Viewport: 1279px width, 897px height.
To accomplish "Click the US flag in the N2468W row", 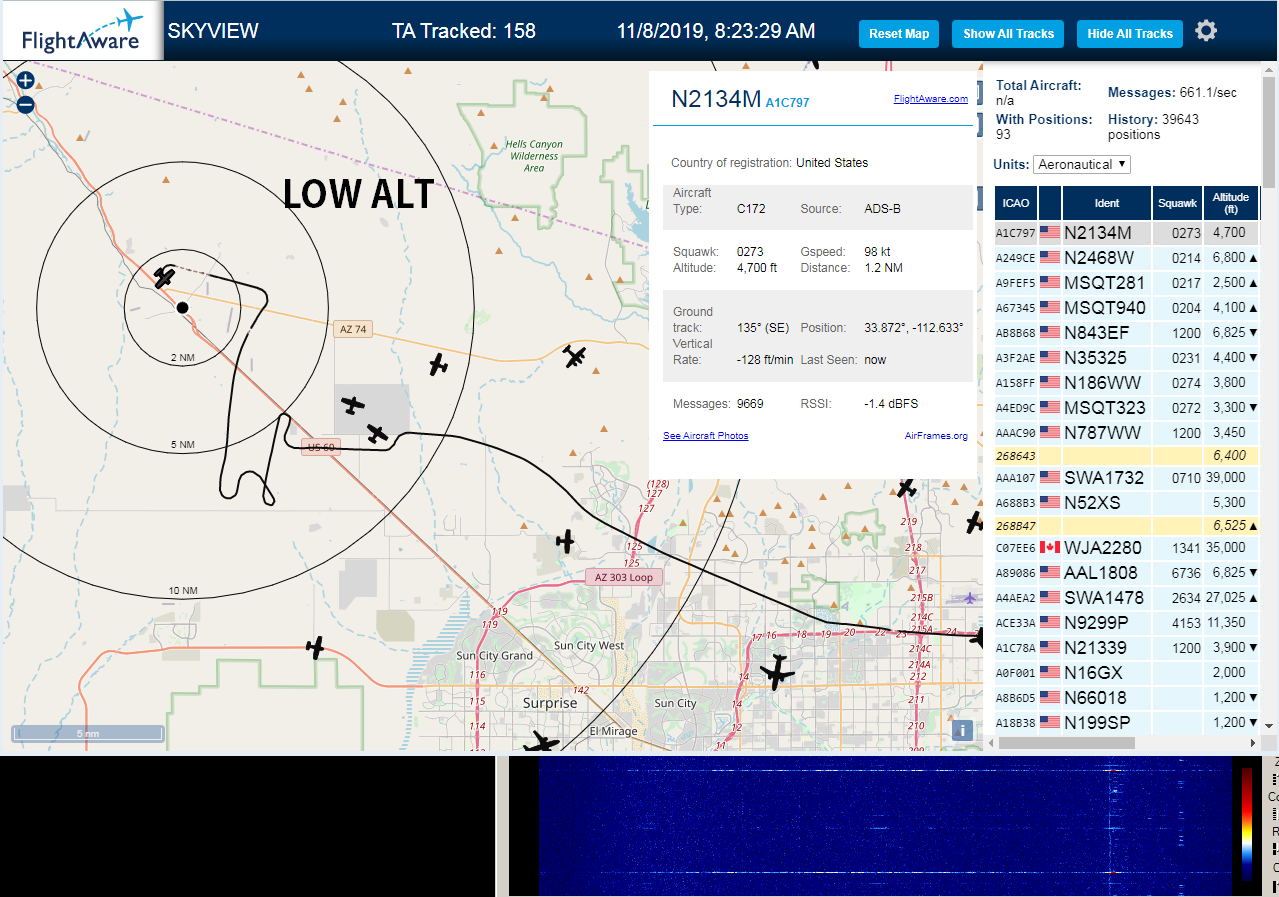I will tap(1050, 257).
